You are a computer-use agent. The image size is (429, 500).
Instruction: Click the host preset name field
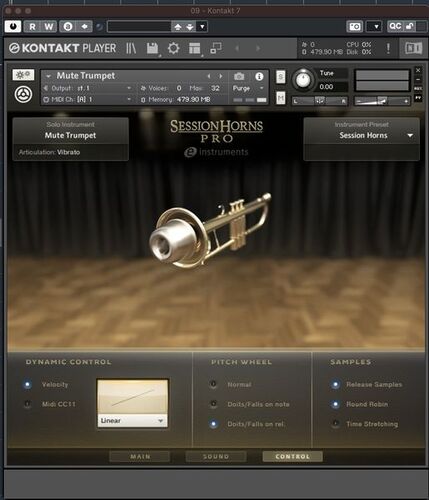coord(139,27)
